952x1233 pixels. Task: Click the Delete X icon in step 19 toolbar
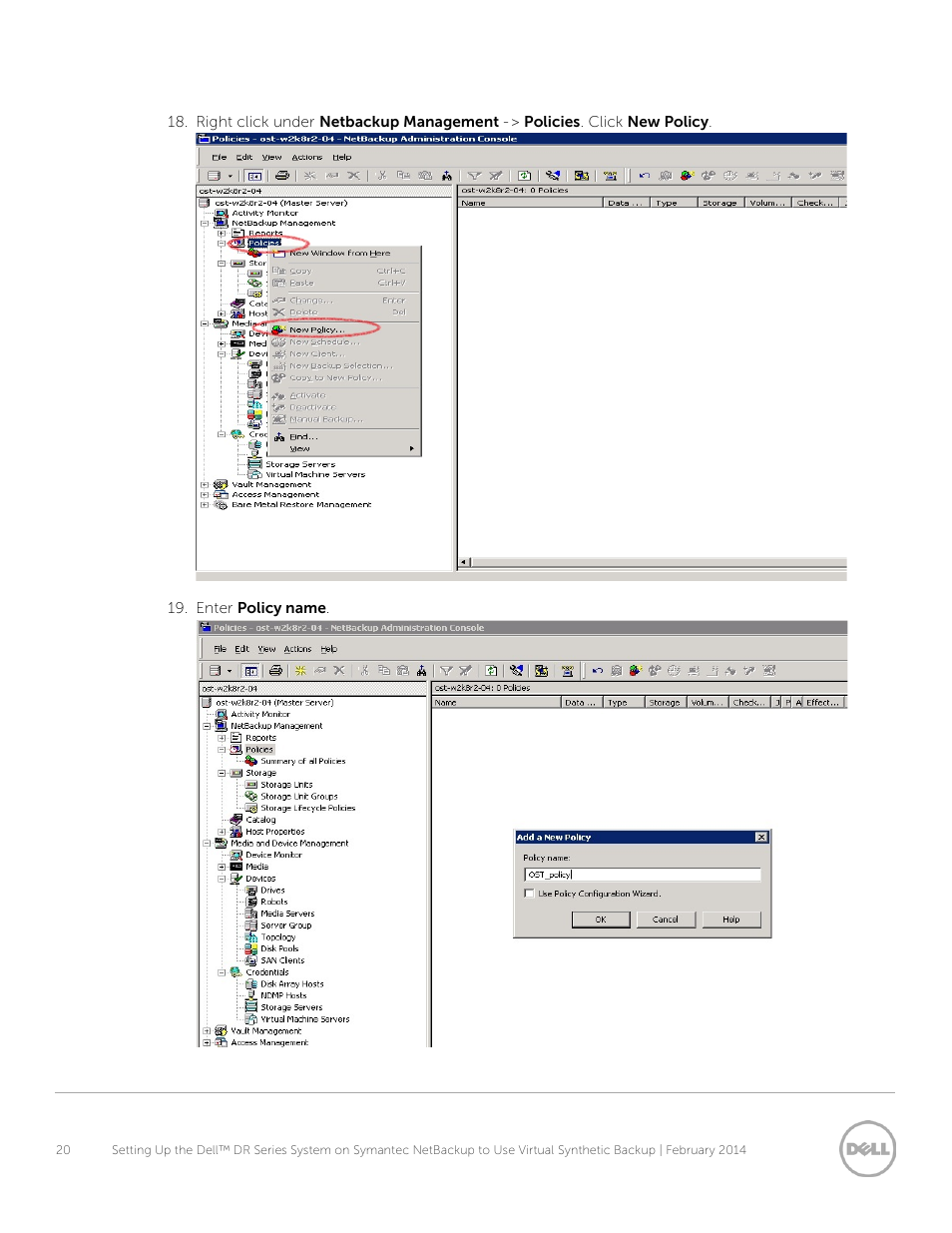tap(339, 671)
